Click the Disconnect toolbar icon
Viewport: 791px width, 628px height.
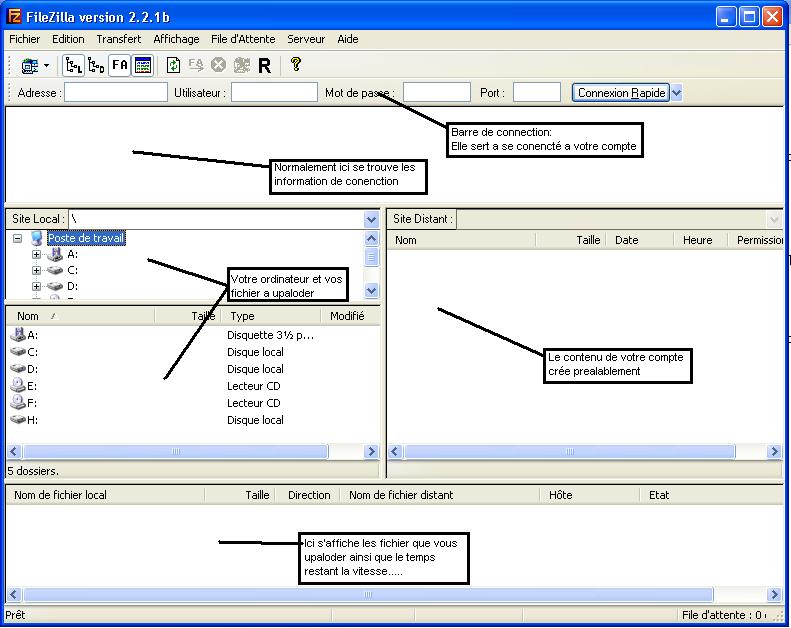(x=242, y=66)
